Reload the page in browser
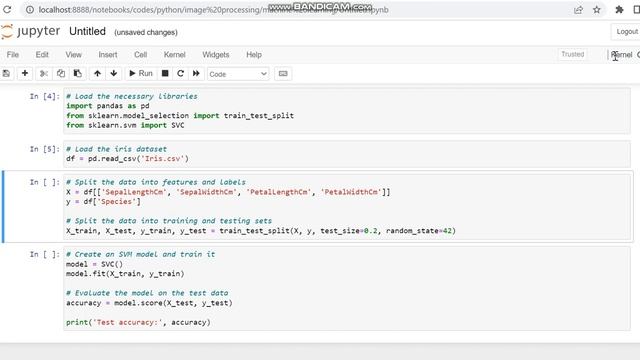 tap(7, 9)
